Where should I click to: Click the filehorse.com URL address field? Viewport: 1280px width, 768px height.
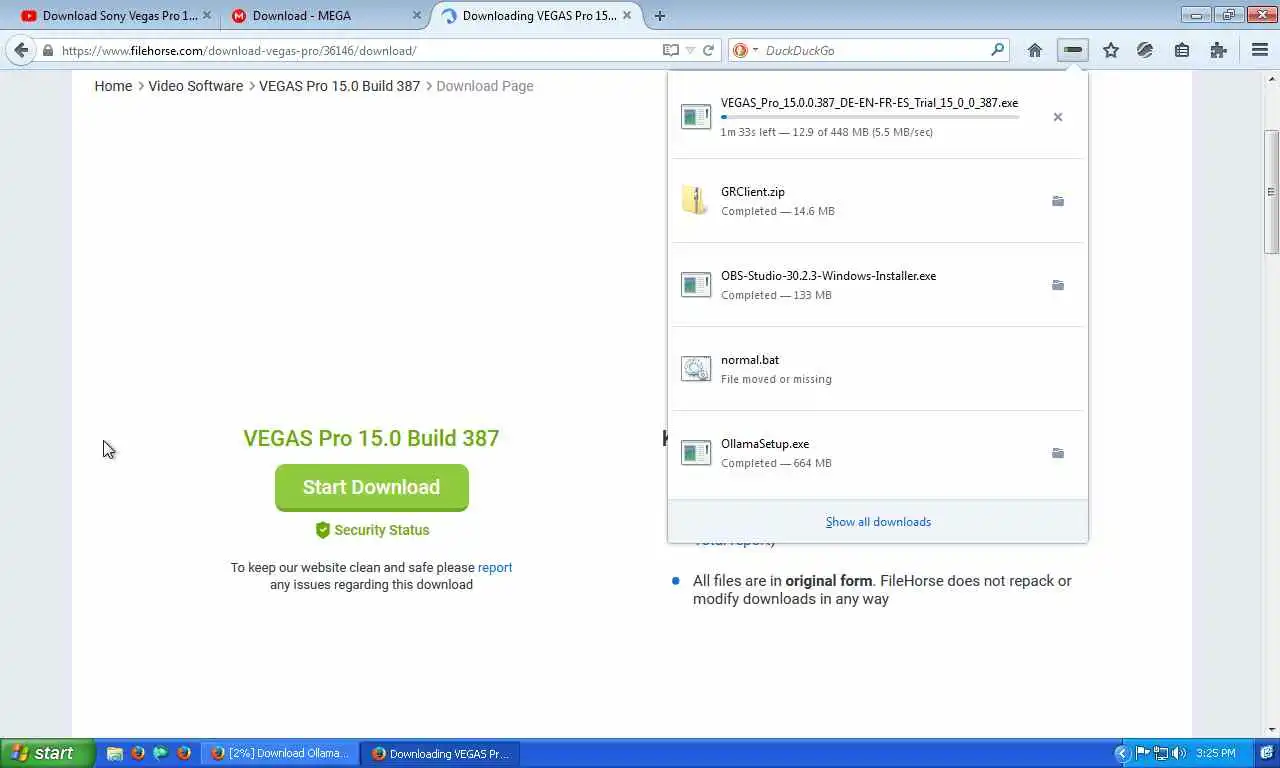pos(358,50)
